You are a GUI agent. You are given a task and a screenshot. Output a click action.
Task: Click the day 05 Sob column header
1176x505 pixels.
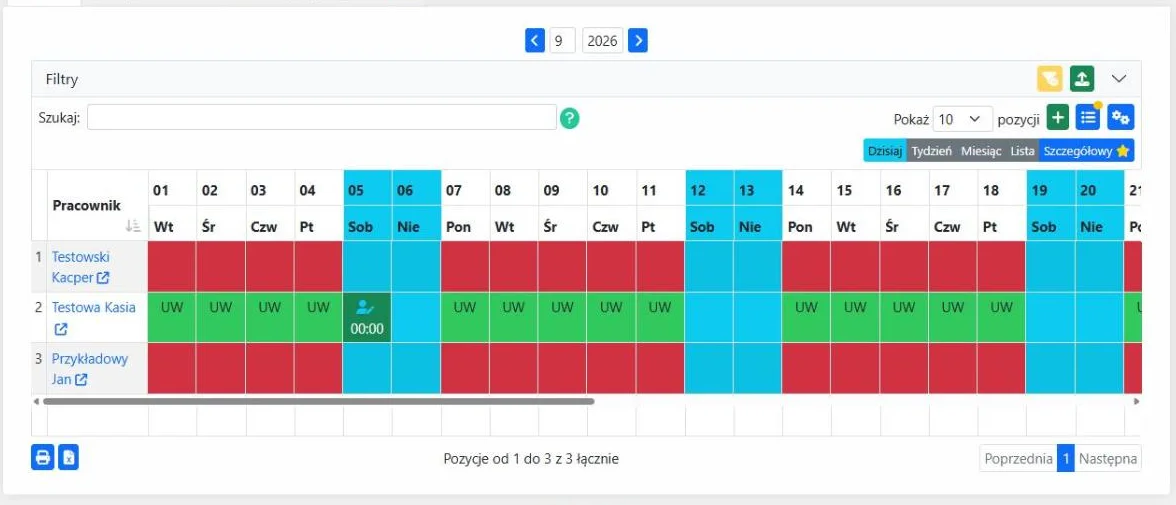[x=368, y=206]
